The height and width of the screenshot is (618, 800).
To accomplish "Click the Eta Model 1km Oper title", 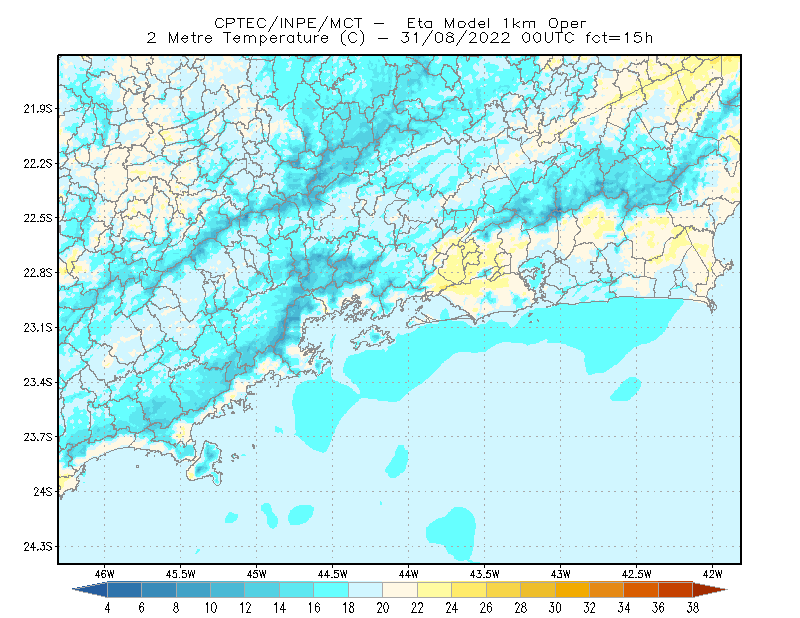I will (496, 23).
